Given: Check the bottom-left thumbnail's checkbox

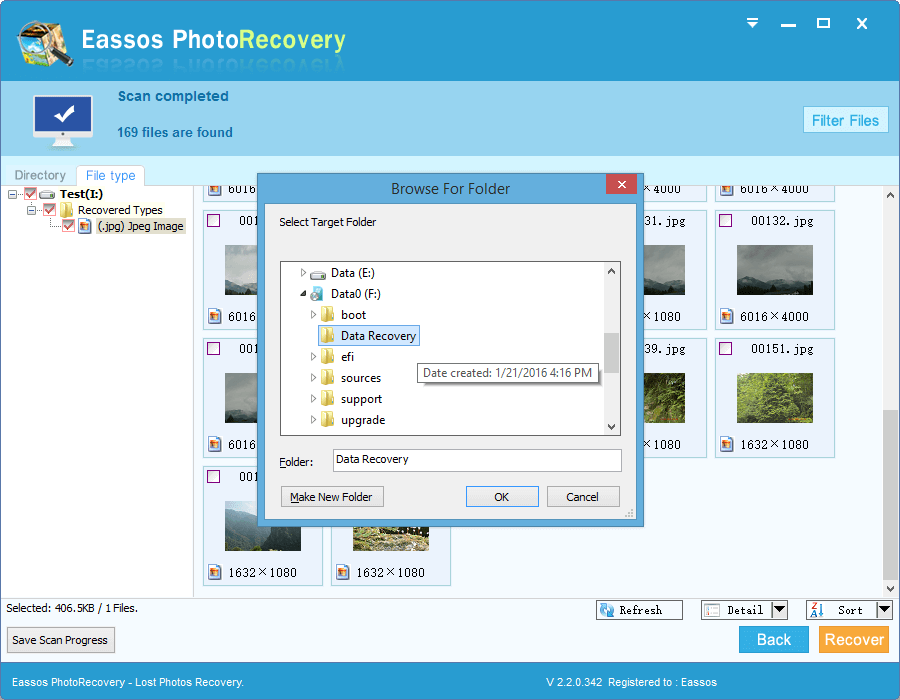Looking at the screenshot, I should tap(214, 476).
